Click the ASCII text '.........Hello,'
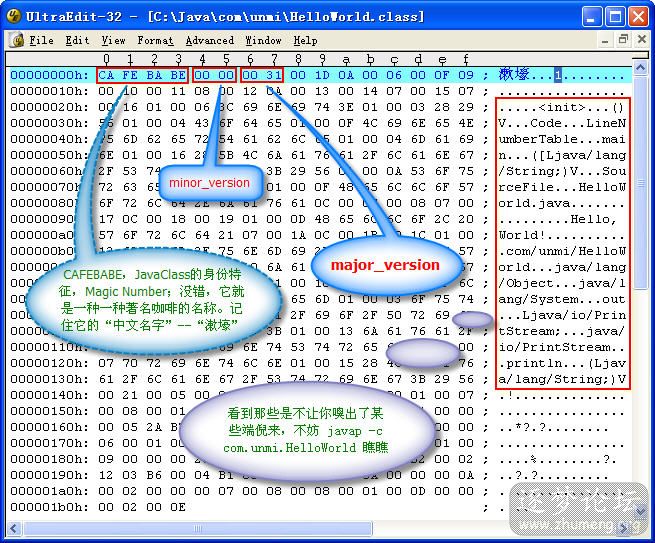This screenshot has height=543, width=655. 558,219
